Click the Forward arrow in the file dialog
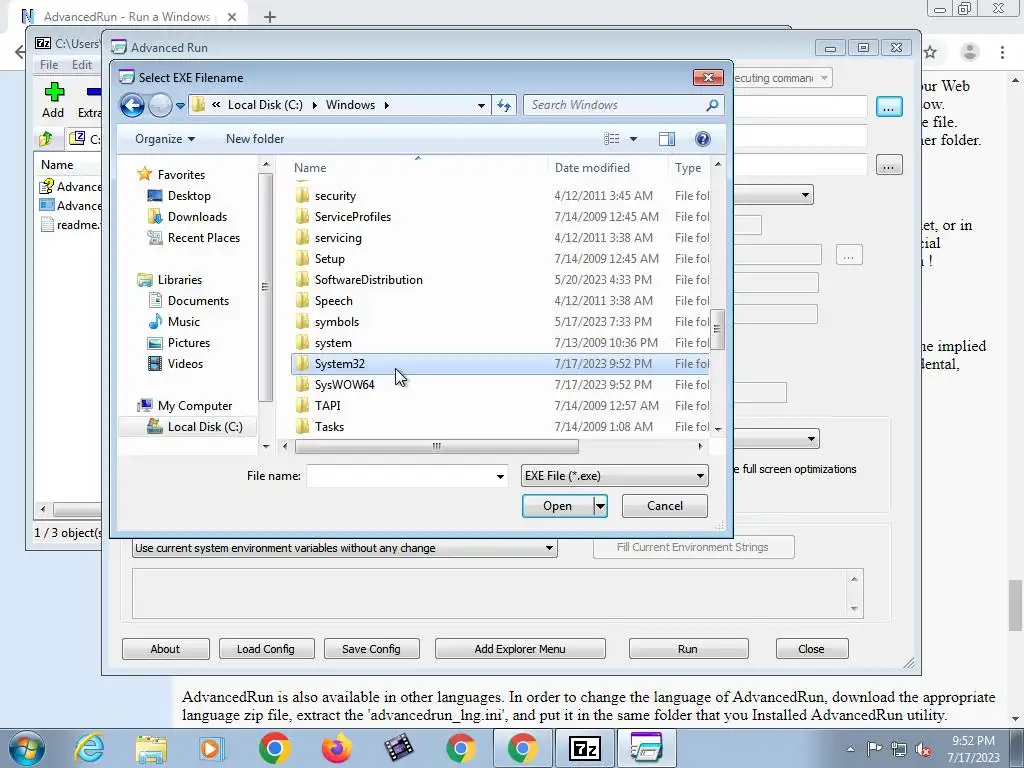This screenshot has width=1024, height=768. (160, 104)
